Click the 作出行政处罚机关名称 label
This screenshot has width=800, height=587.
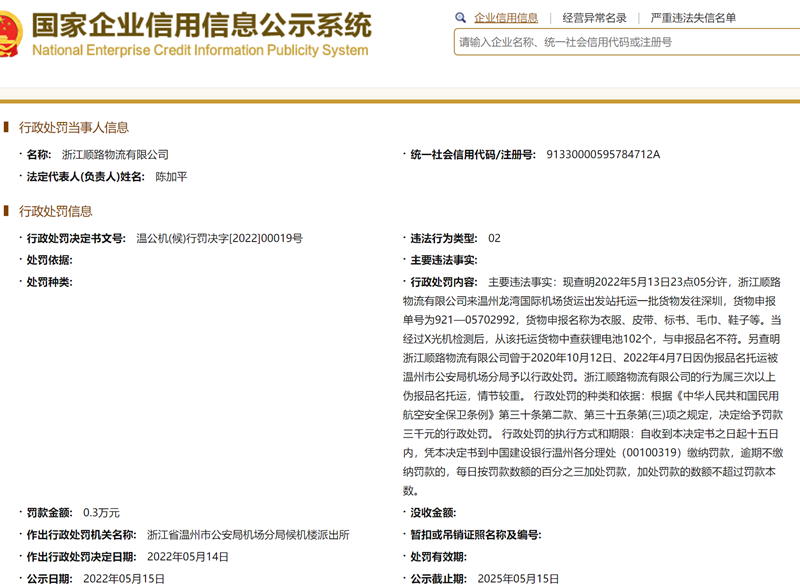coord(82,534)
